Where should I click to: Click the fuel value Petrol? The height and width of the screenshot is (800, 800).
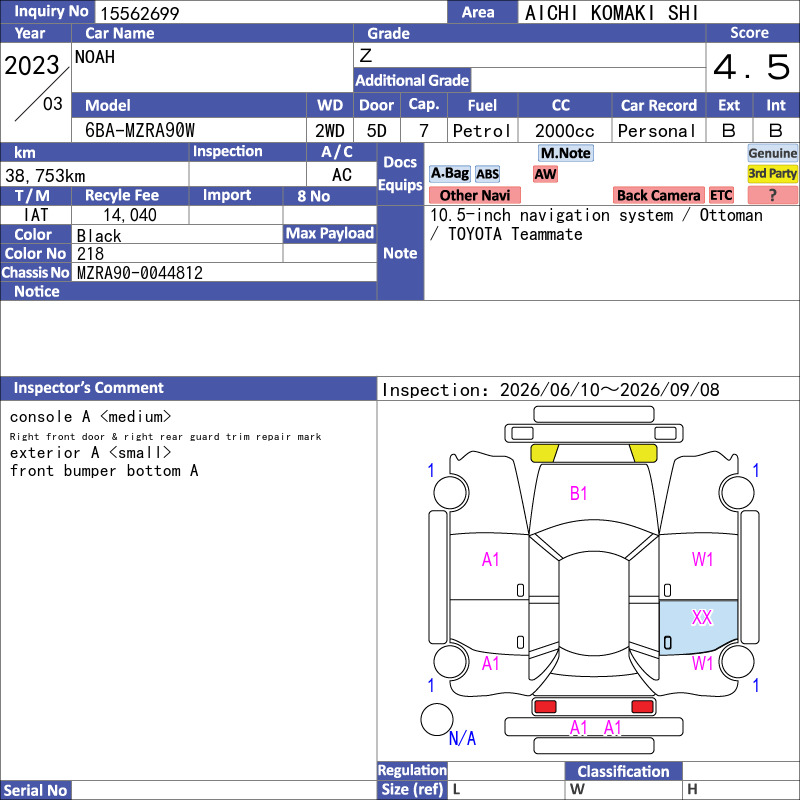click(482, 131)
